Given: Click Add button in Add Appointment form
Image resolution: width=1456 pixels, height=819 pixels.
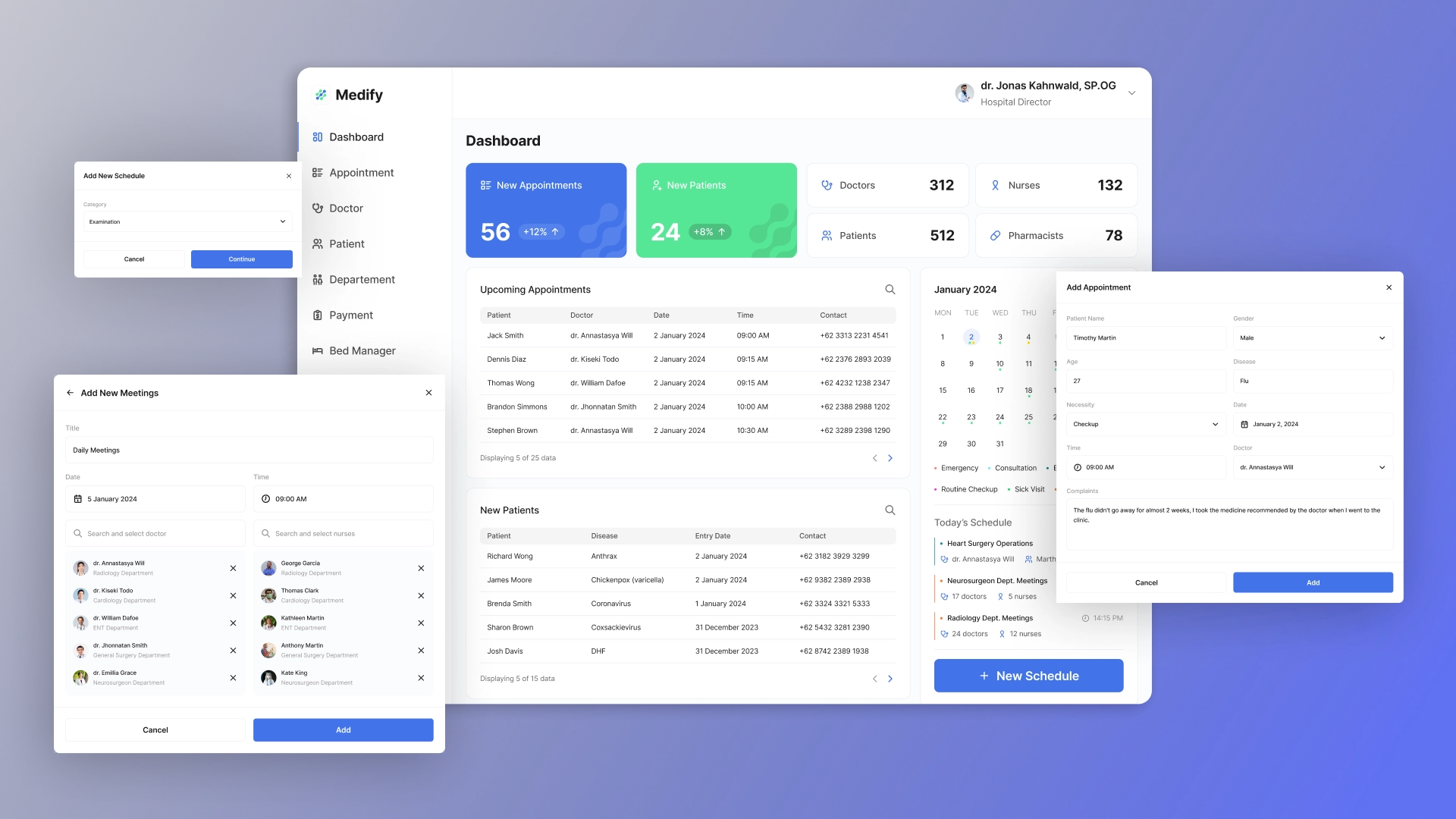Looking at the screenshot, I should [x=1313, y=582].
